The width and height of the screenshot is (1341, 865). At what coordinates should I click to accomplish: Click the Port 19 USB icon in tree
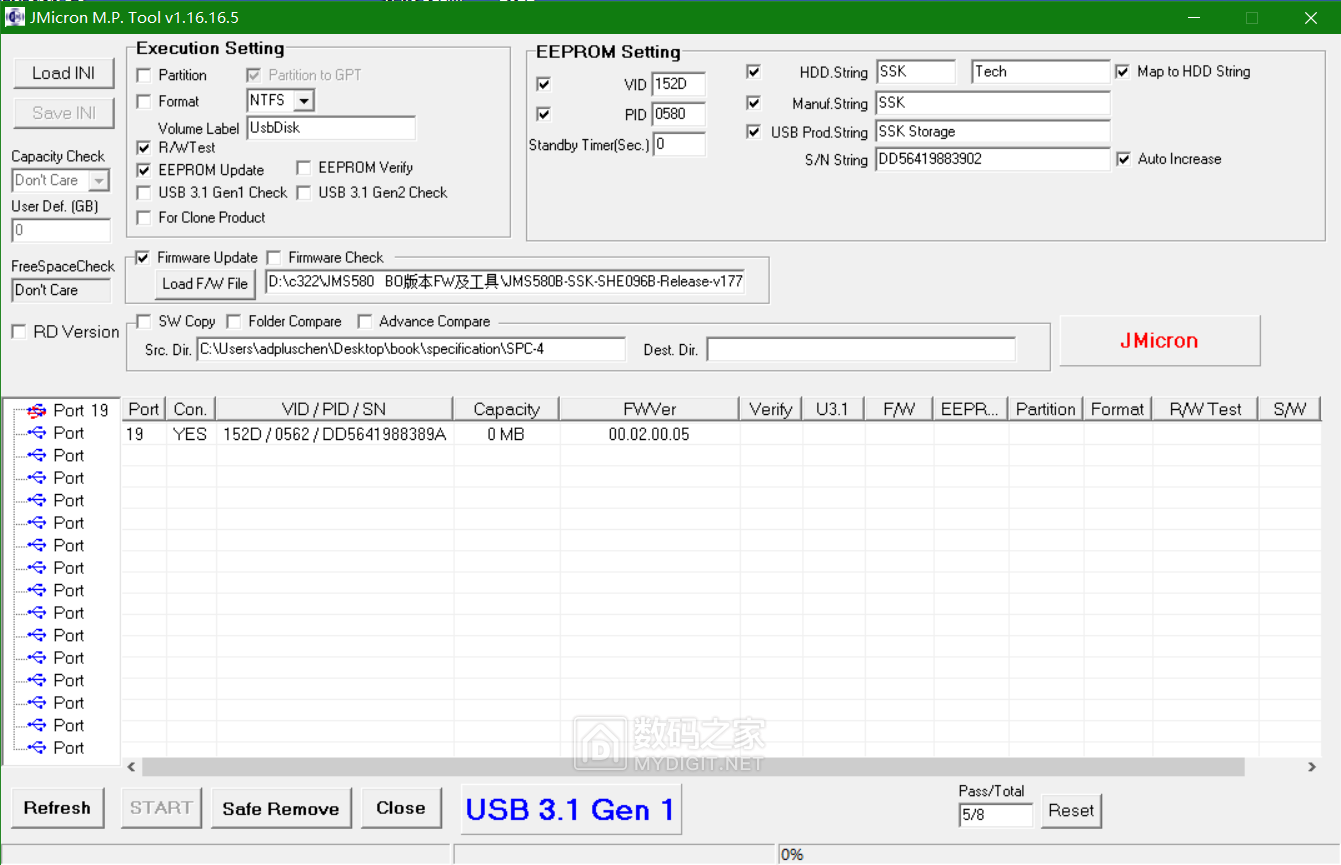[x=37, y=410]
